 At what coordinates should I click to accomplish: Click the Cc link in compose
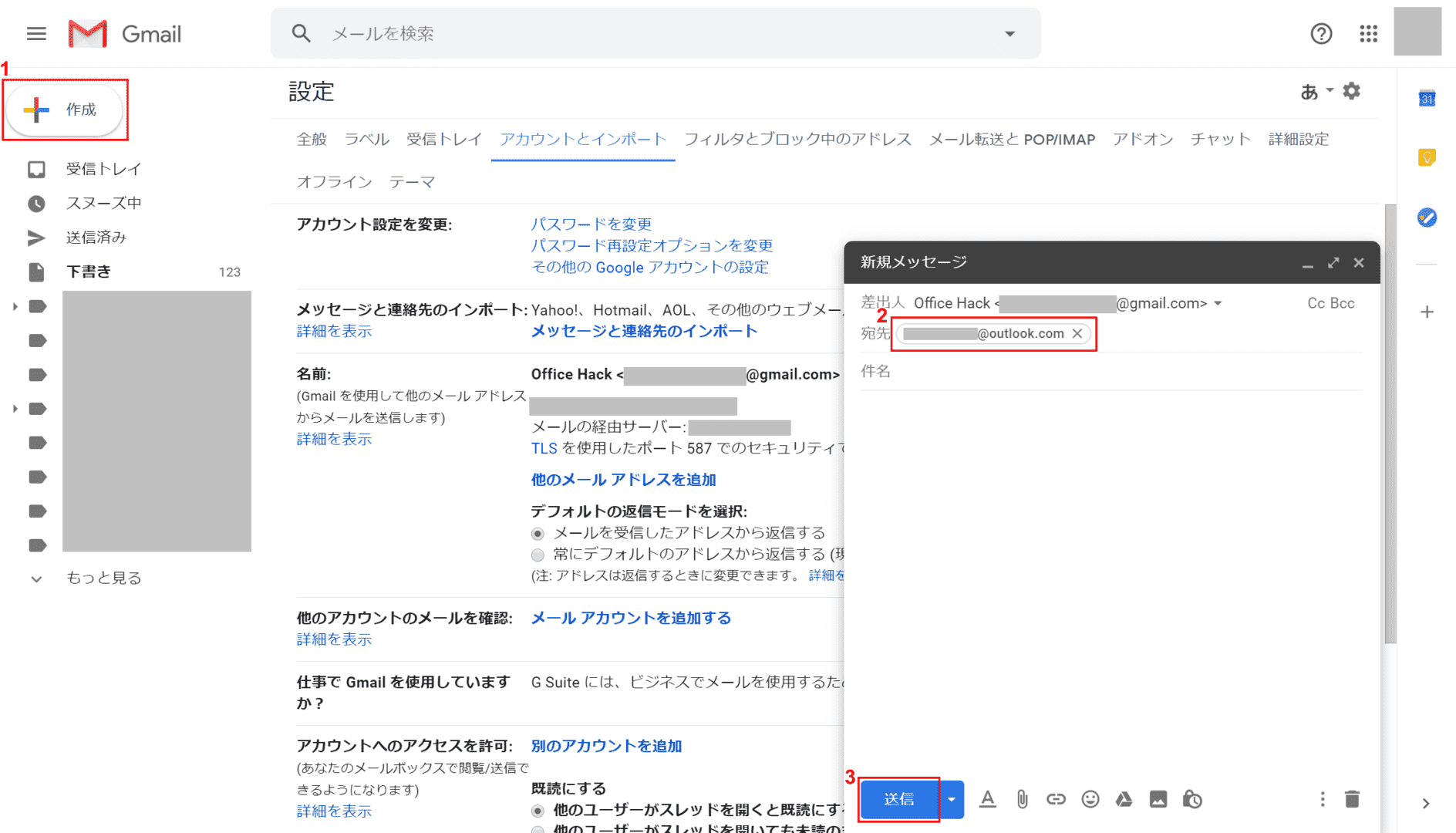(1316, 304)
